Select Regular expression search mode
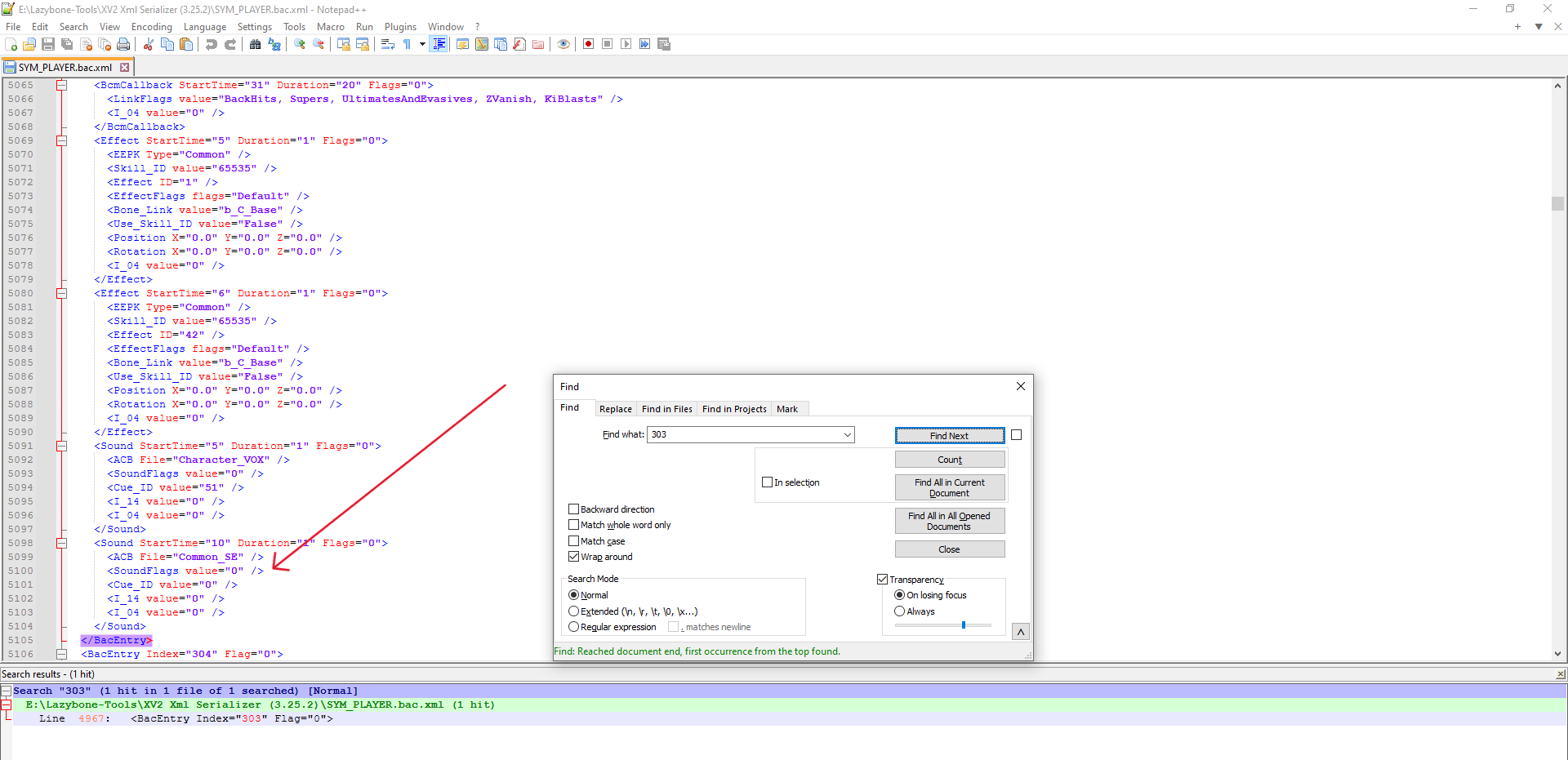Screen dimensions: 1568x760 573,627
